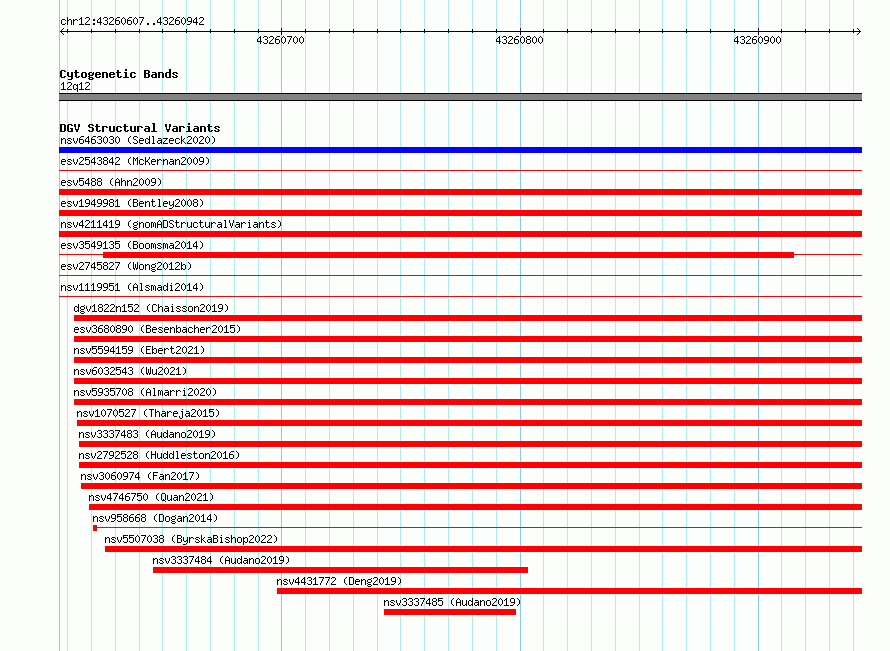
Task: Click the thick red esv3549135 variant bar
Action: (x=448, y=255)
